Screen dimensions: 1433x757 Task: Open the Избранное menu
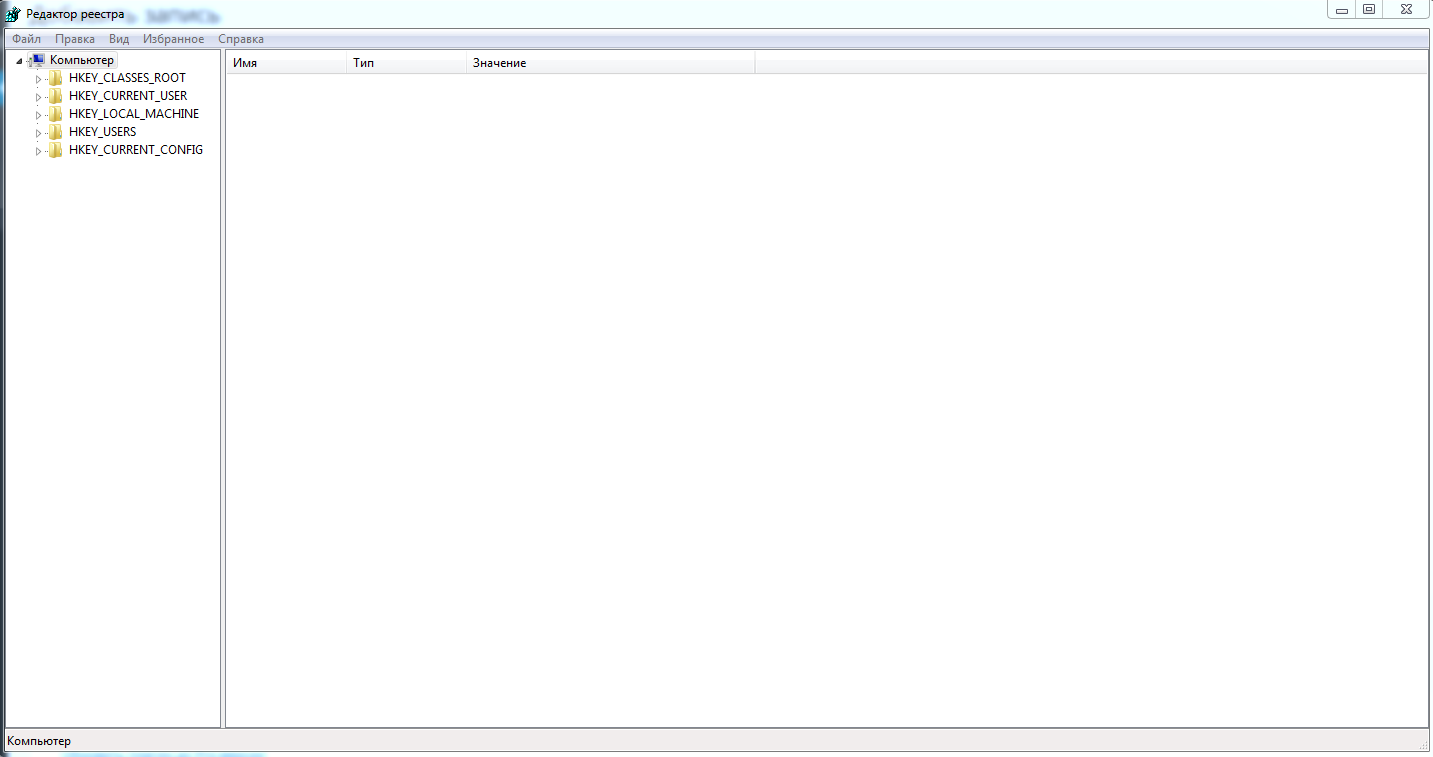pyautogui.click(x=173, y=39)
